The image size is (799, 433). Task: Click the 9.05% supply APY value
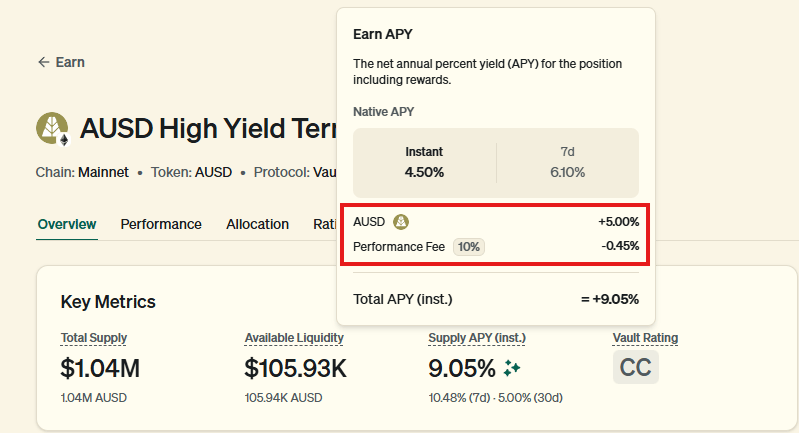pyautogui.click(x=461, y=368)
